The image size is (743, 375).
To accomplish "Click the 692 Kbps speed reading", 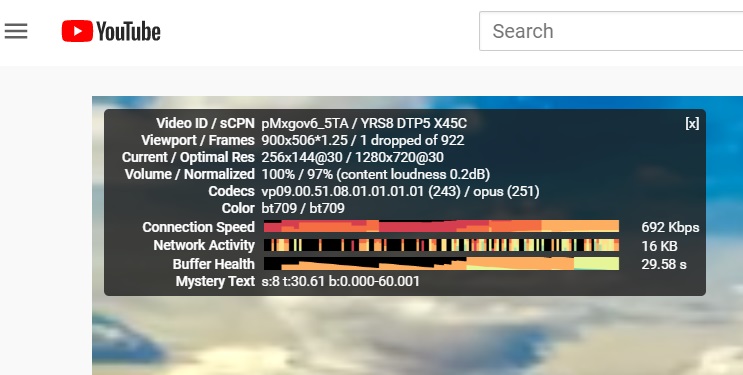I will click(x=670, y=228).
